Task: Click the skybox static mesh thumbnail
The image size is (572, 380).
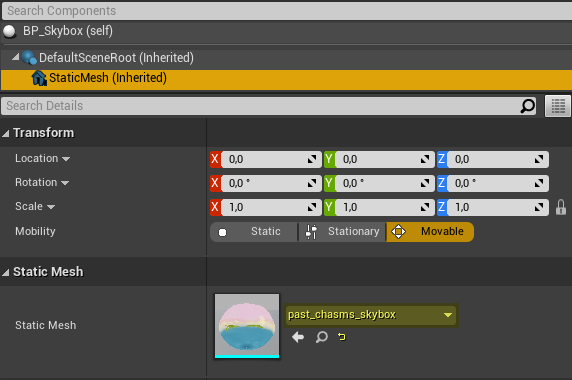Action: 247,326
